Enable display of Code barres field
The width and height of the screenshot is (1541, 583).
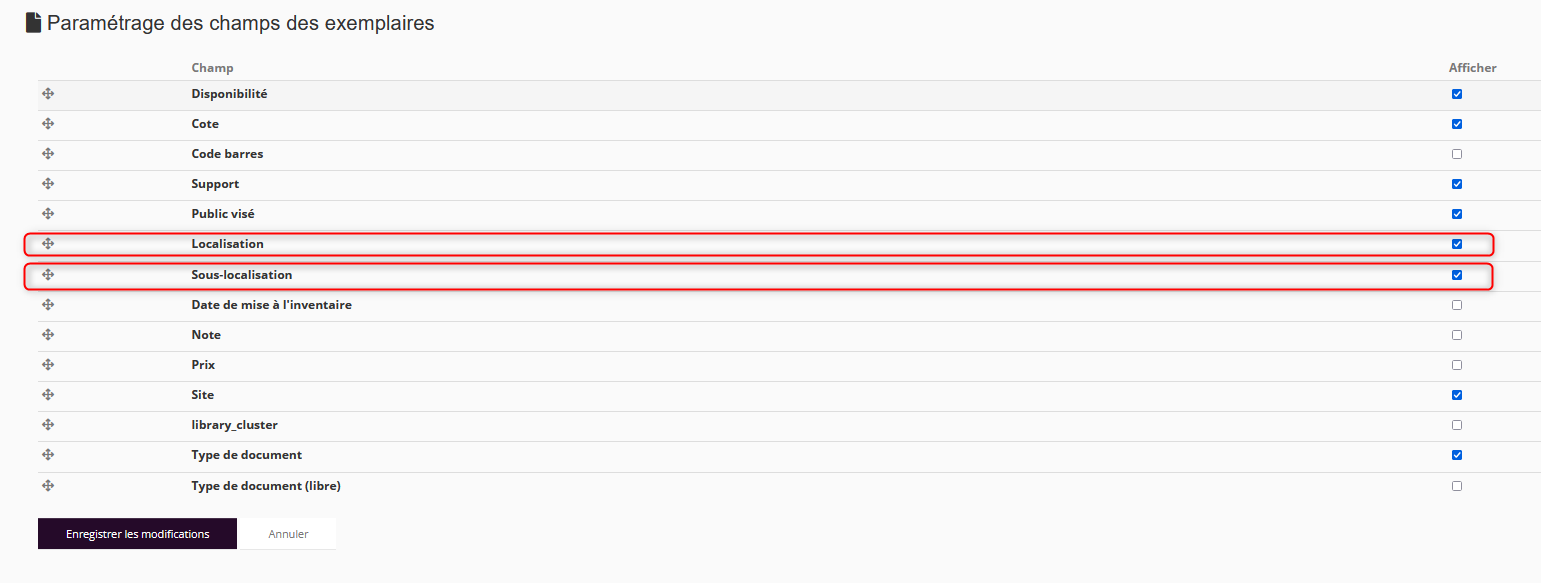pyautogui.click(x=1456, y=154)
